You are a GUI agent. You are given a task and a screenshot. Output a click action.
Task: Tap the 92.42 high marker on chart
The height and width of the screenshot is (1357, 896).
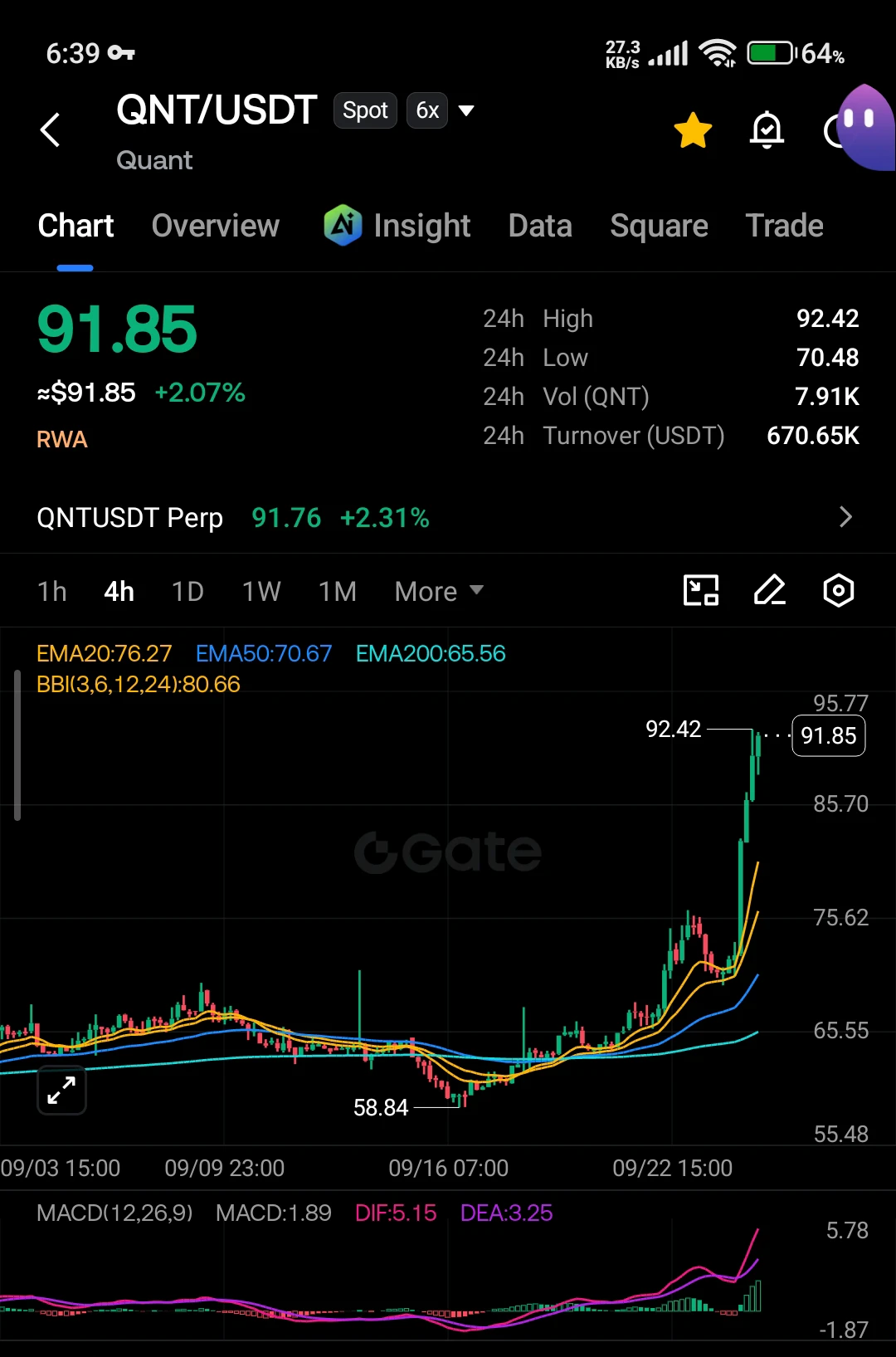[674, 729]
